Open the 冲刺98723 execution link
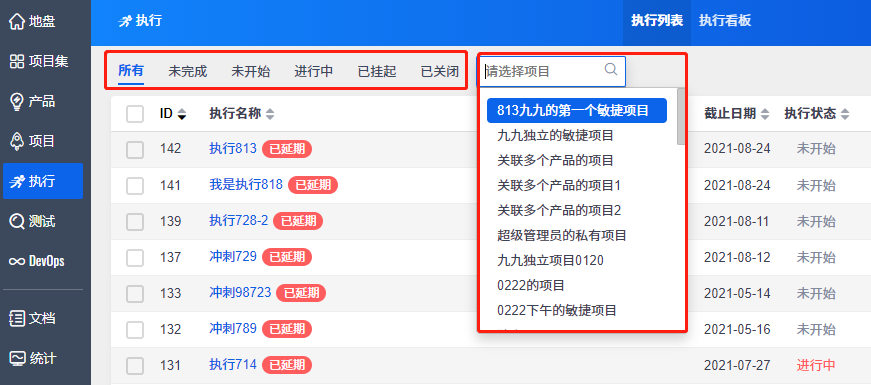The width and height of the screenshot is (871, 385). click(240, 292)
